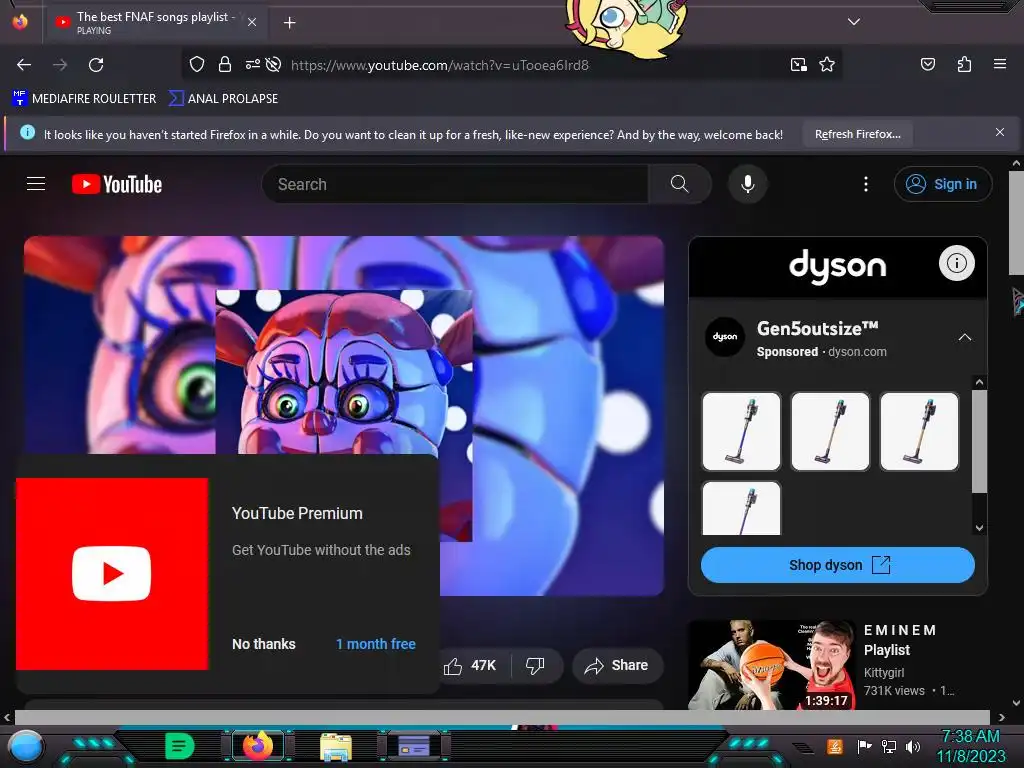Open the Action Center flag tray icon

[x=864, y=746]
